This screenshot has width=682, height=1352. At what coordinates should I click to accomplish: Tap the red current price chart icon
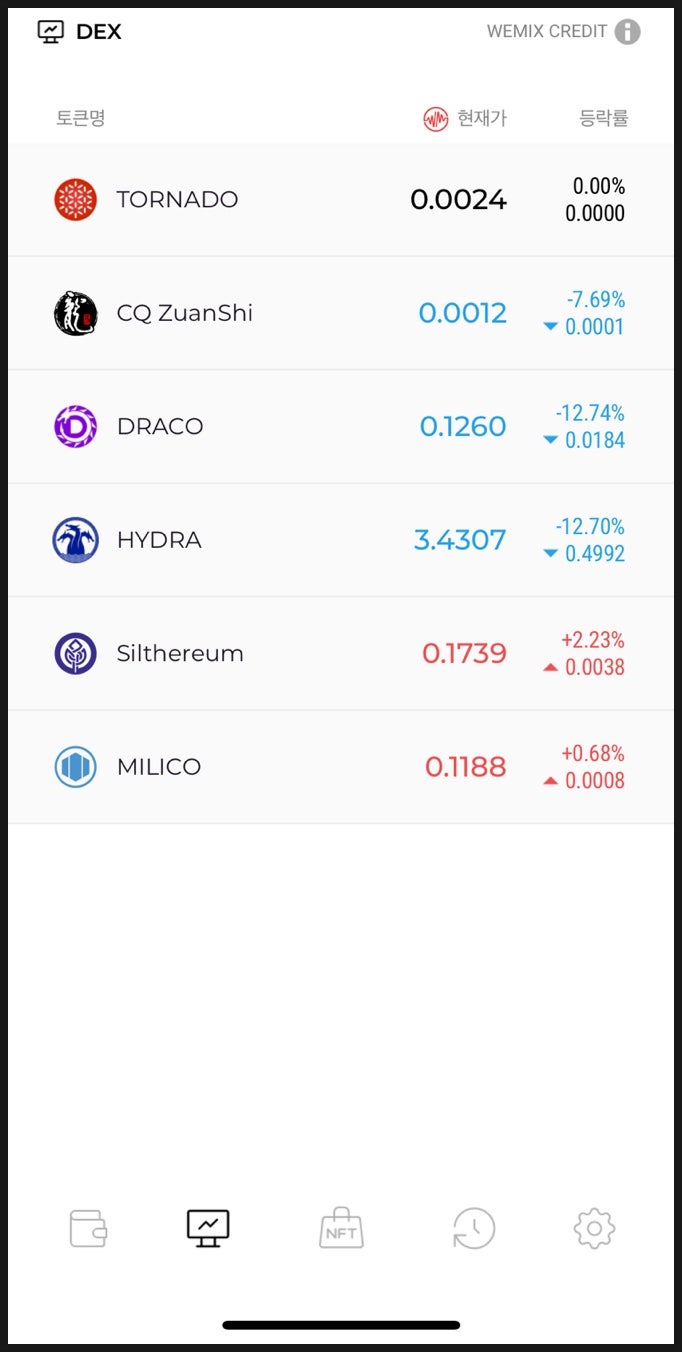tap(435, 119)
